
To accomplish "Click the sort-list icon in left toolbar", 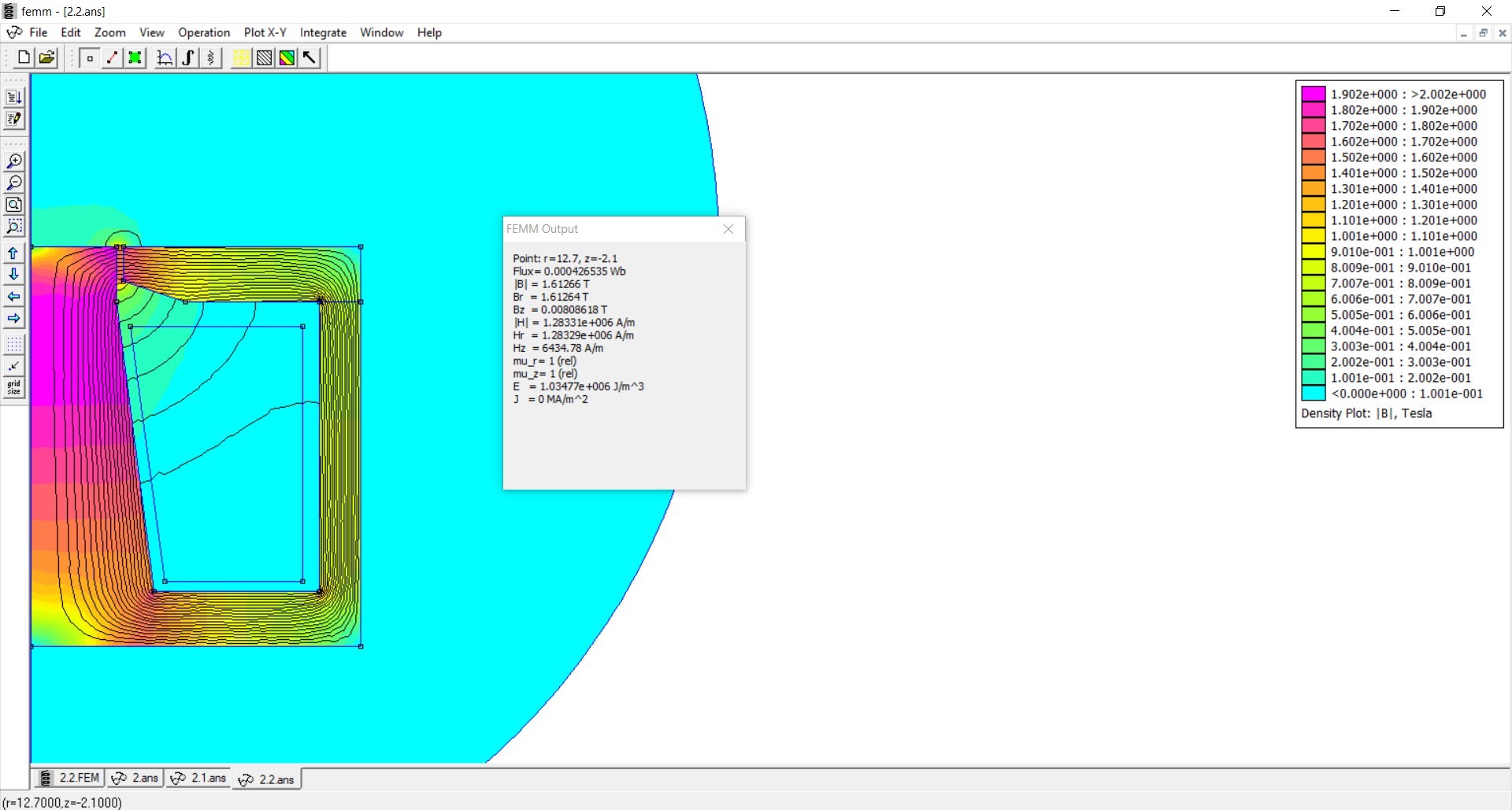I will [x=14, y=97].
